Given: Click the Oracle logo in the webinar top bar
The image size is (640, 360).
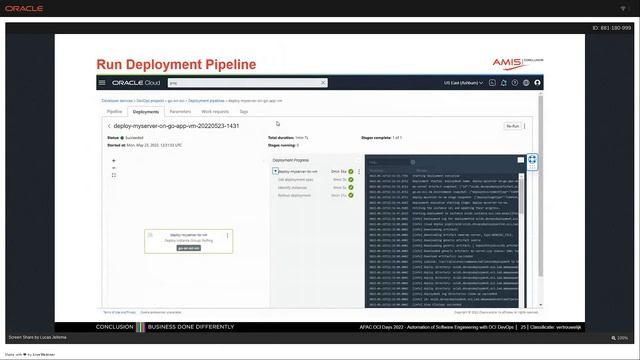Looking at the screenshot, I should (24, 8).
